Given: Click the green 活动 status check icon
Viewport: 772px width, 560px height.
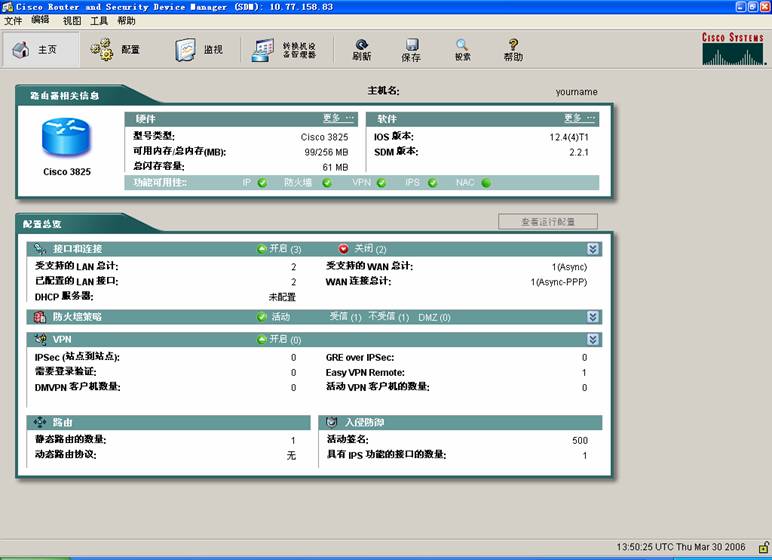Looking at the screenshot, I should point(262,317).
